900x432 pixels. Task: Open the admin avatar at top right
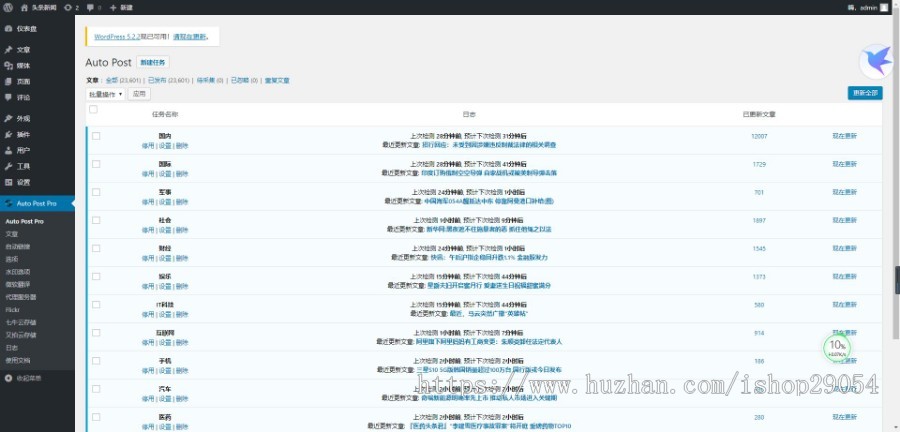coord(883,7)
